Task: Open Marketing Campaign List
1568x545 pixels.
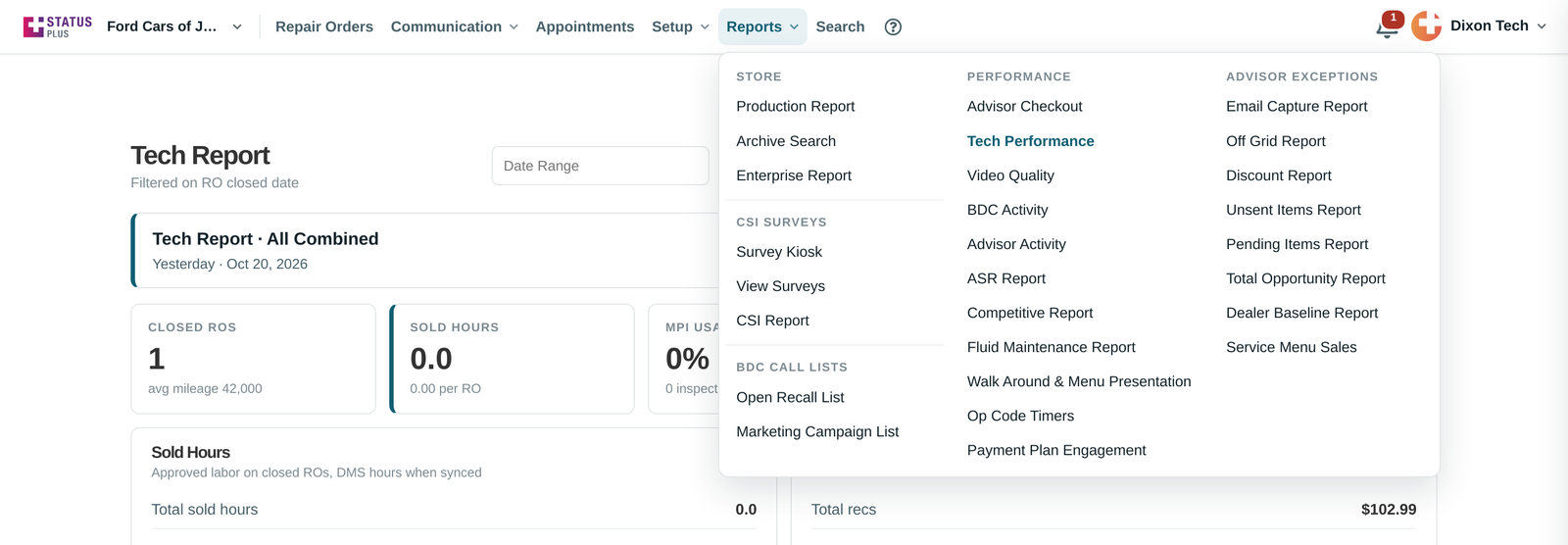Action: (x=817, y=431)
